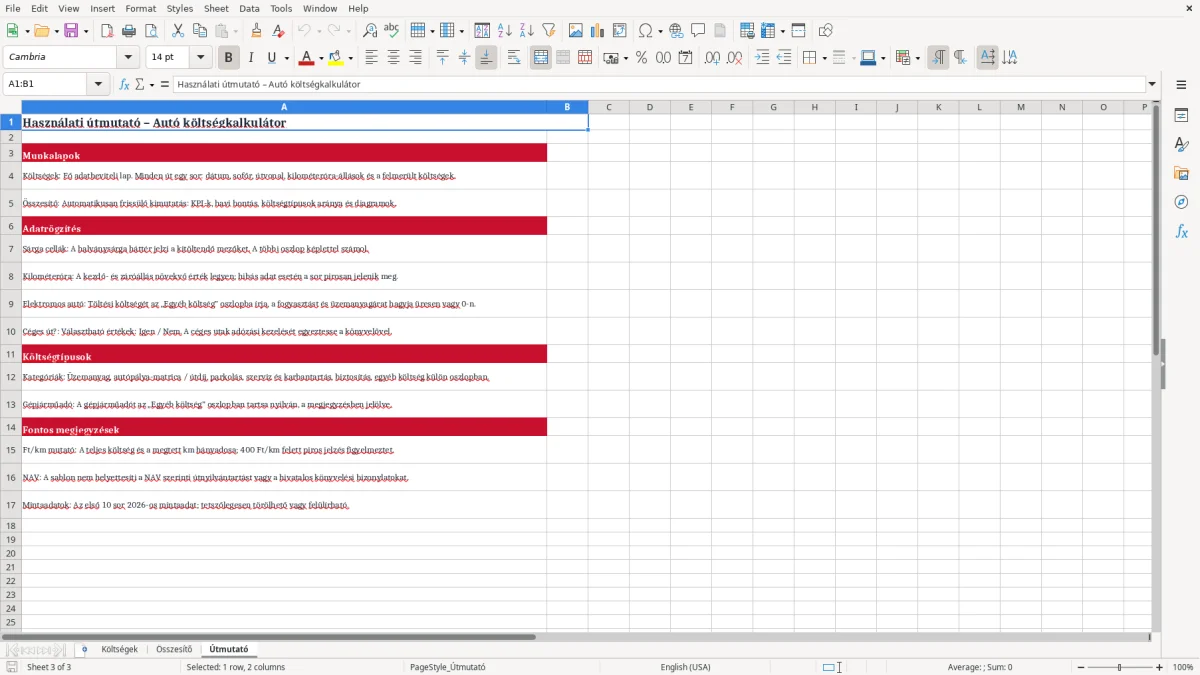Click the zoom-in plus button
This screenshot has height=675, width=1200.
point(1159,667)
